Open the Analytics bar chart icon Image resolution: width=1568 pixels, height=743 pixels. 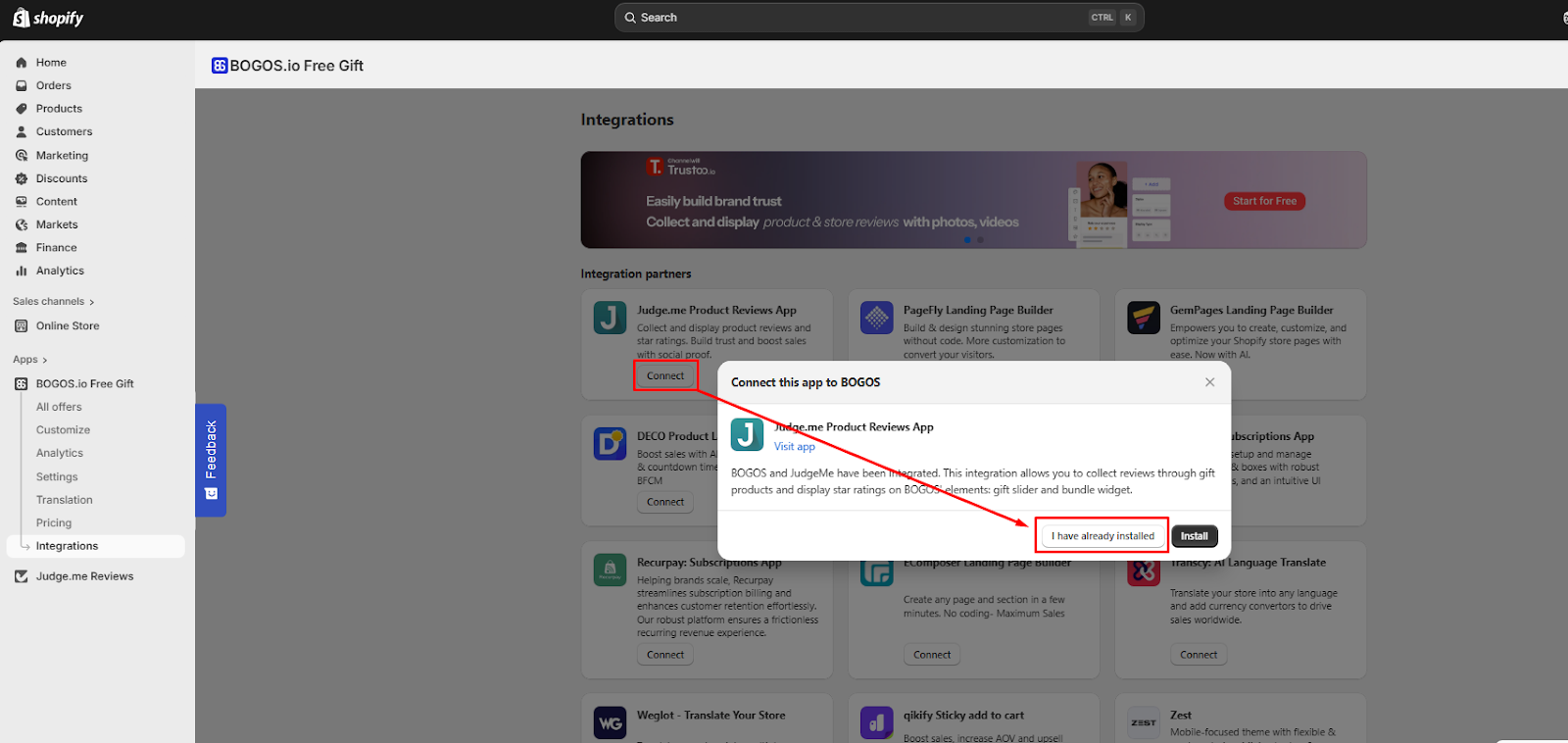(22, 271)
